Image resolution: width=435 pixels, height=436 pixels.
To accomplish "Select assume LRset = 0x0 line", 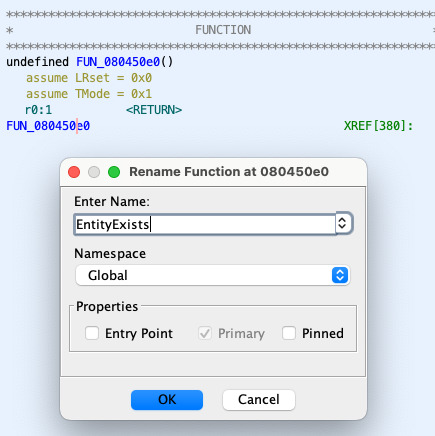I will pyautogui.click(x=89, y=78).
